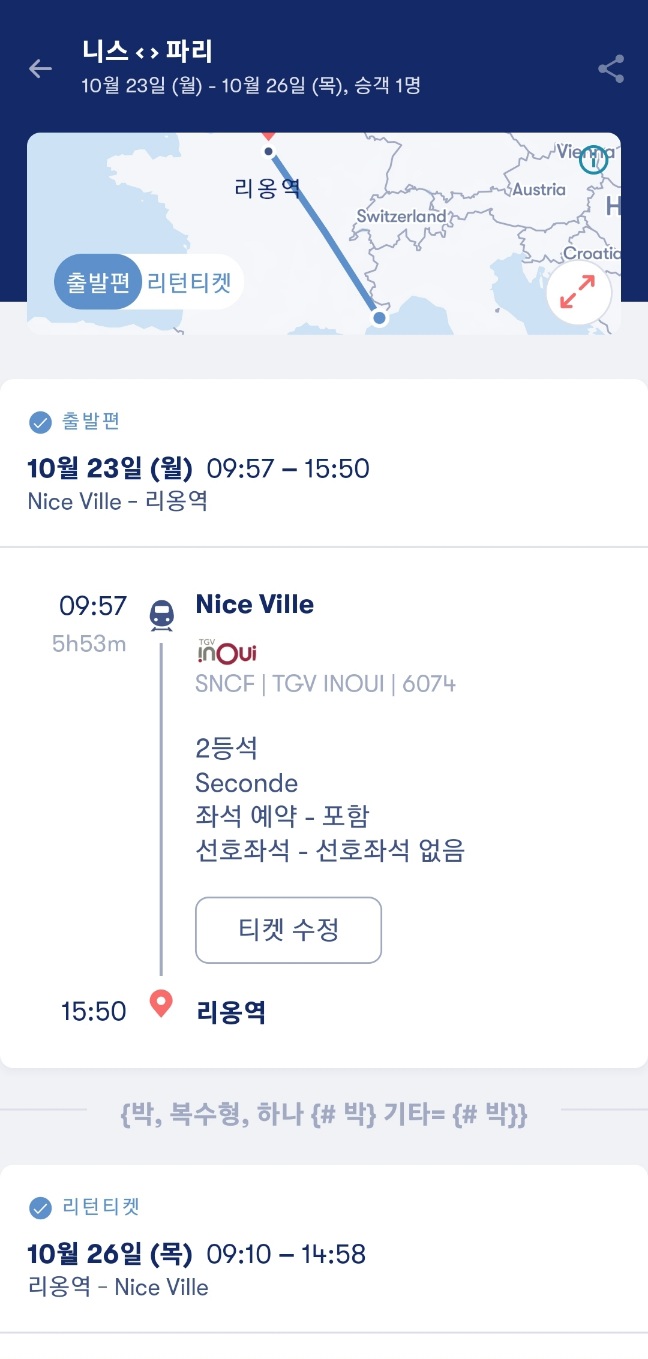Click the checkmark icon beside 출발편
The image size is (648, 1359).
click(38, 422)
